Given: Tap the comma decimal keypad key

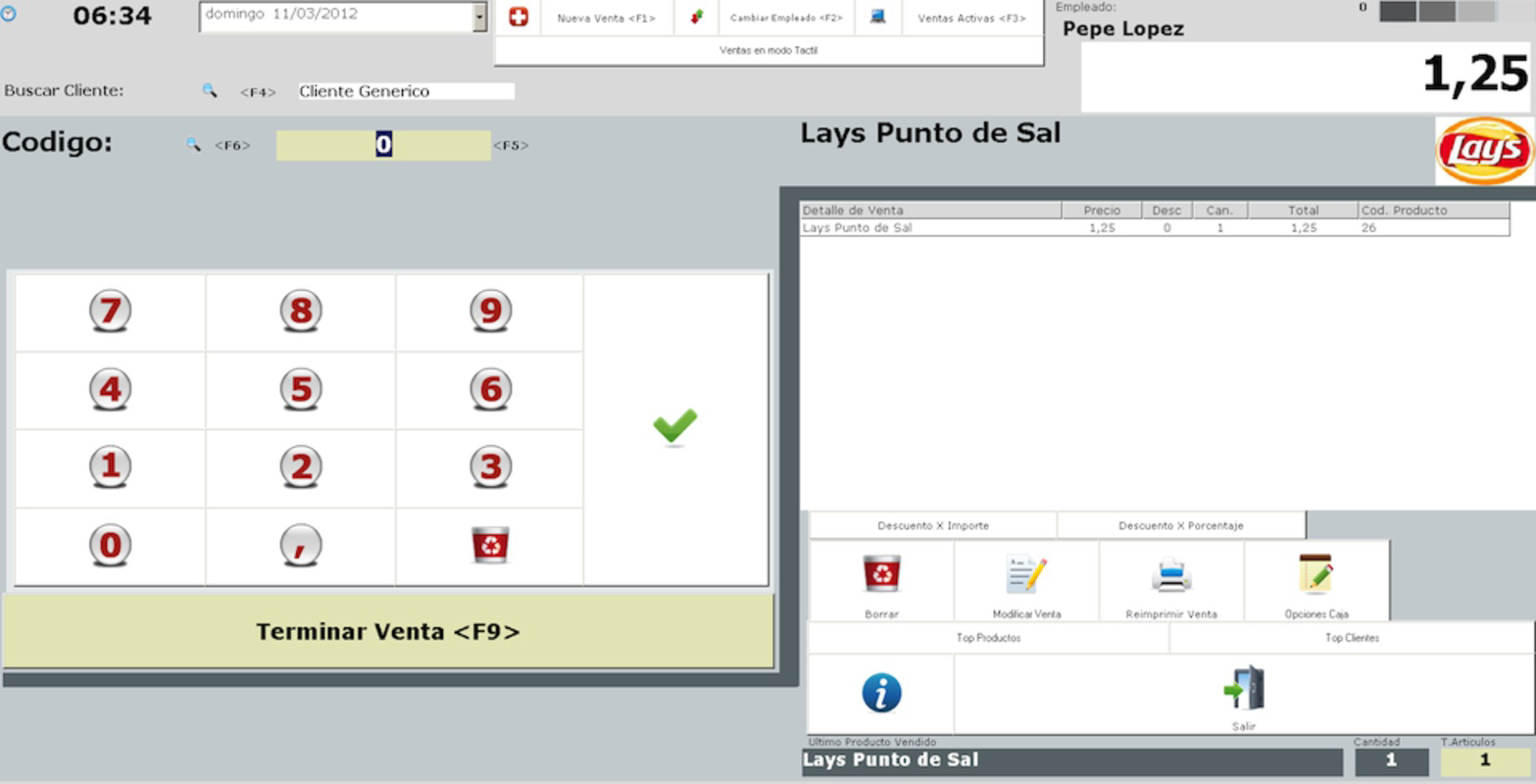Looking at the screenshot, I should (300, 546).
